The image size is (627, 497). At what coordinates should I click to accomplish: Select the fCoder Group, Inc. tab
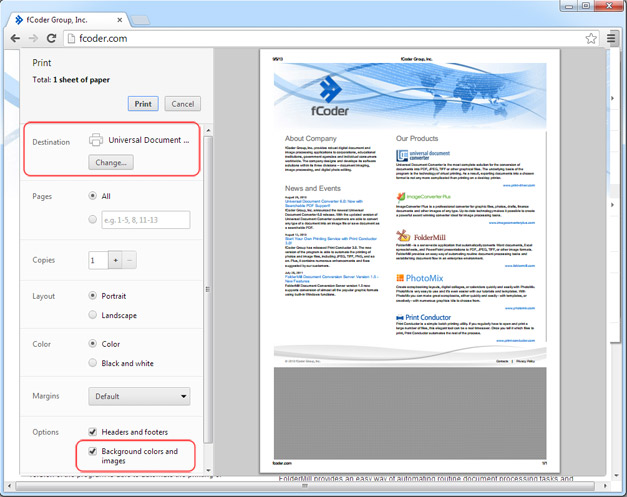tap(68, 20)
